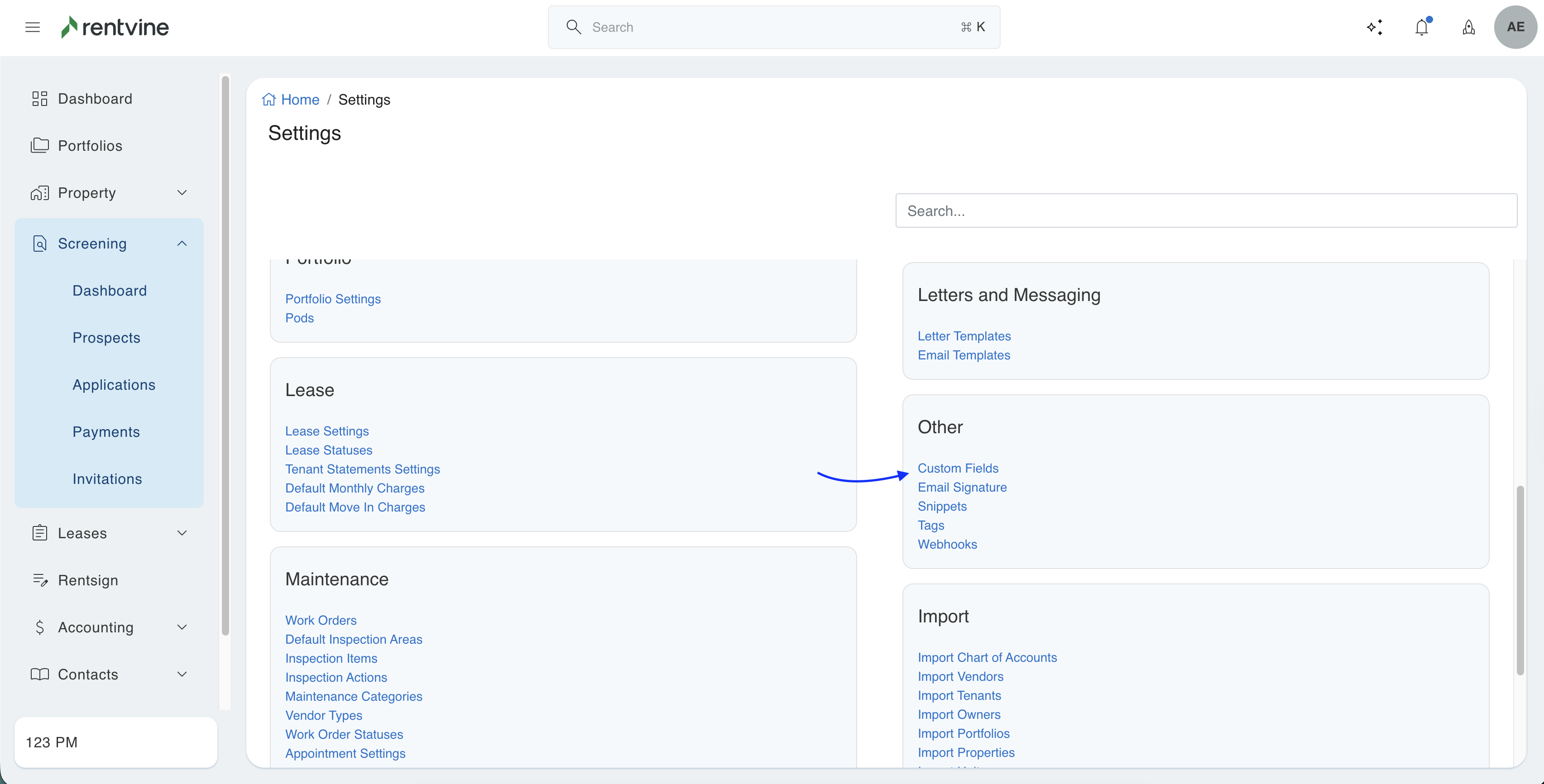Click the Home breadcrumb icon

point(269,100)
